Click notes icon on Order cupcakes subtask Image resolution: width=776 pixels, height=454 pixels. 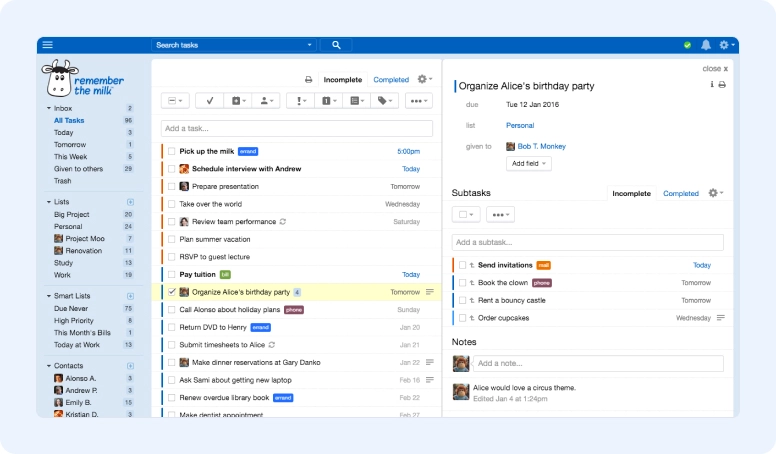(721, 318)
